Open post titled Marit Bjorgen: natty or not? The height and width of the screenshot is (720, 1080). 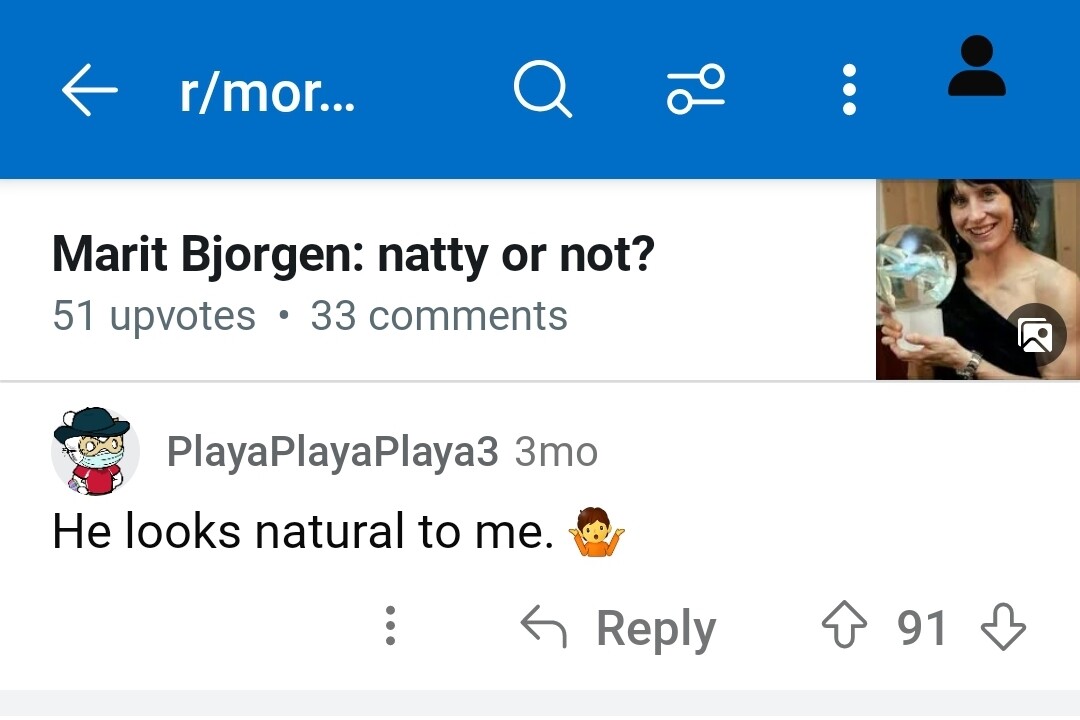(x=353, y=255)
